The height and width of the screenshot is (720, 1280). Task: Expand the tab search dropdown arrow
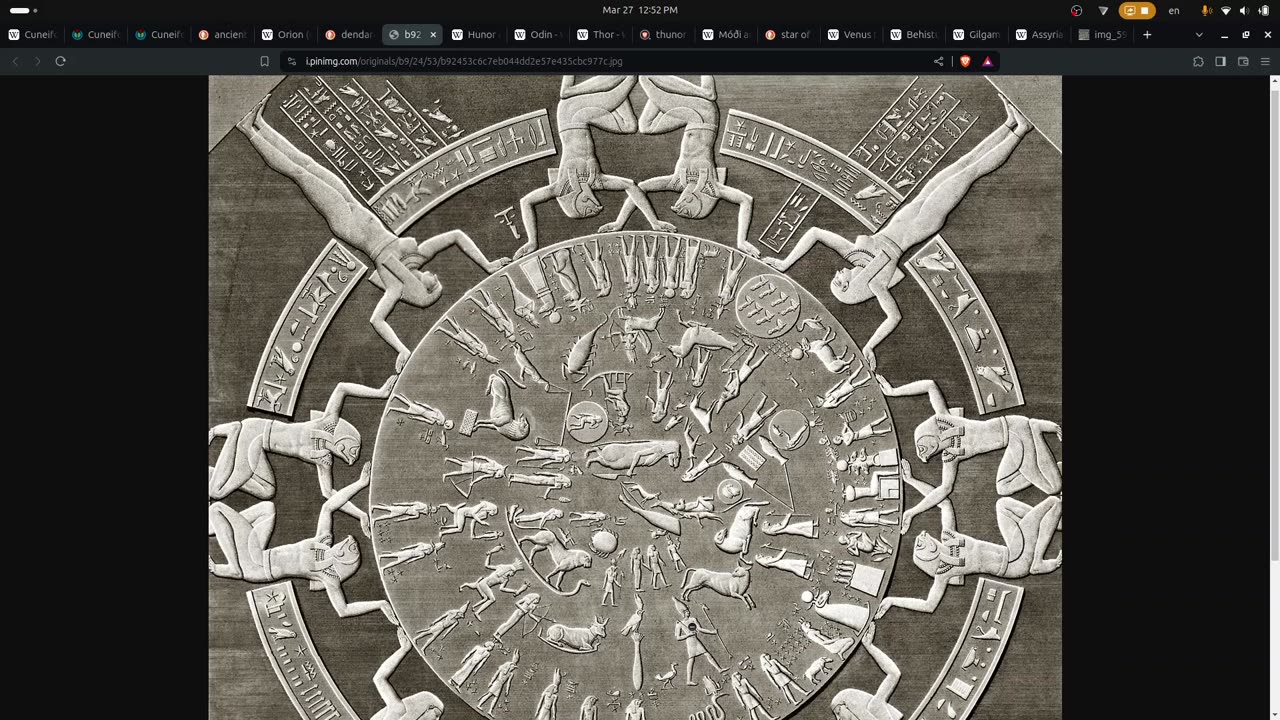[x=1199, y=34]
